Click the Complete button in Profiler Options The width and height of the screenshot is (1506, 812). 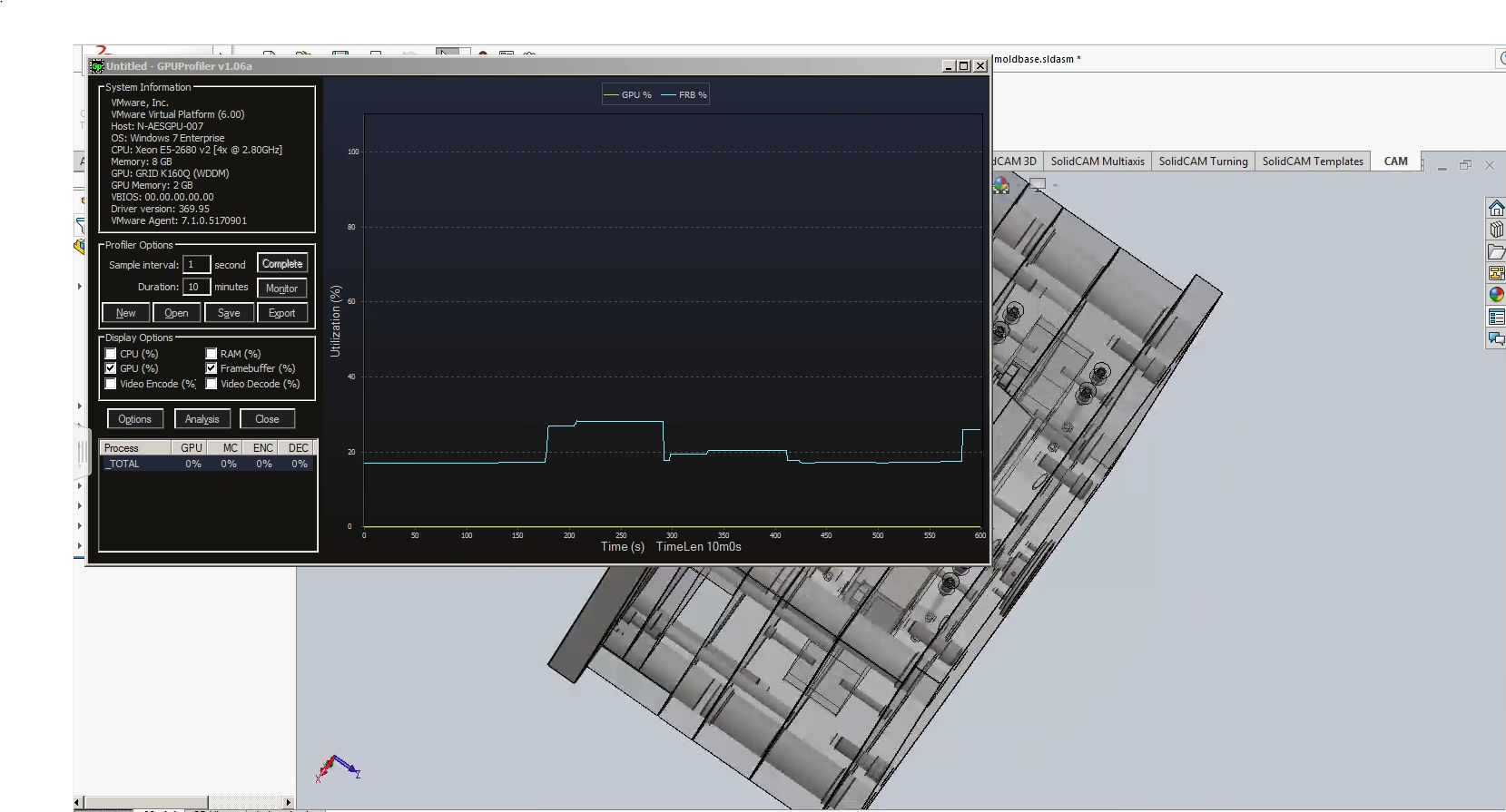[x=282, y=263]
